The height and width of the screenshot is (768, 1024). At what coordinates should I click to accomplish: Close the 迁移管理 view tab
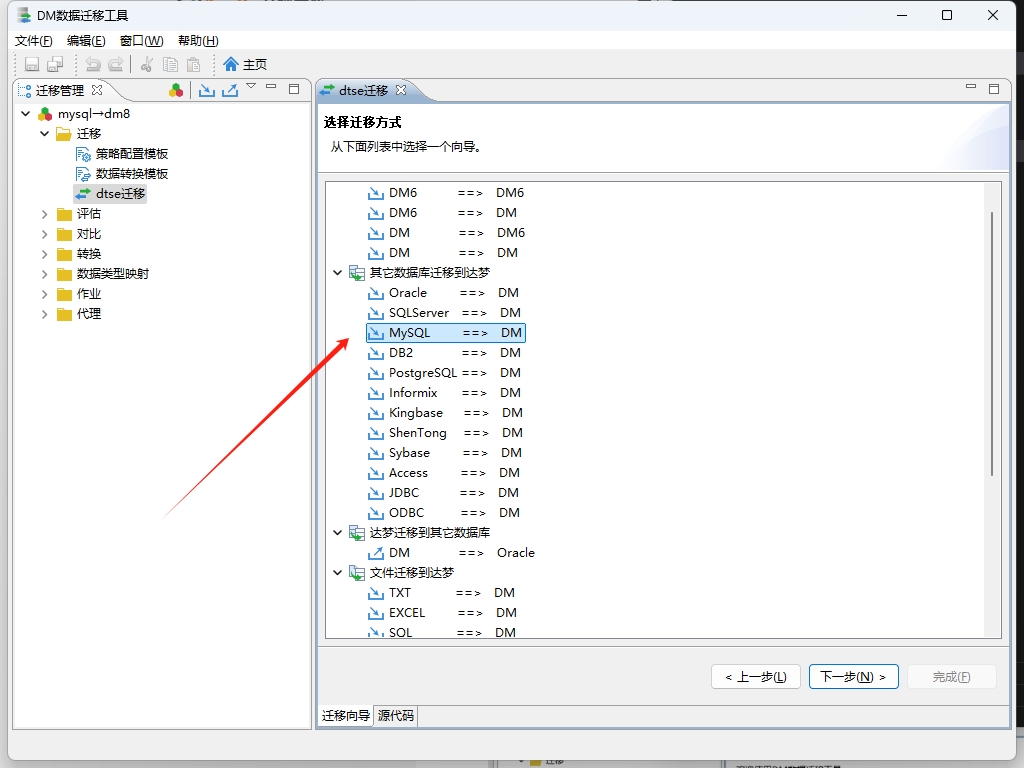[x=97, y=90]
